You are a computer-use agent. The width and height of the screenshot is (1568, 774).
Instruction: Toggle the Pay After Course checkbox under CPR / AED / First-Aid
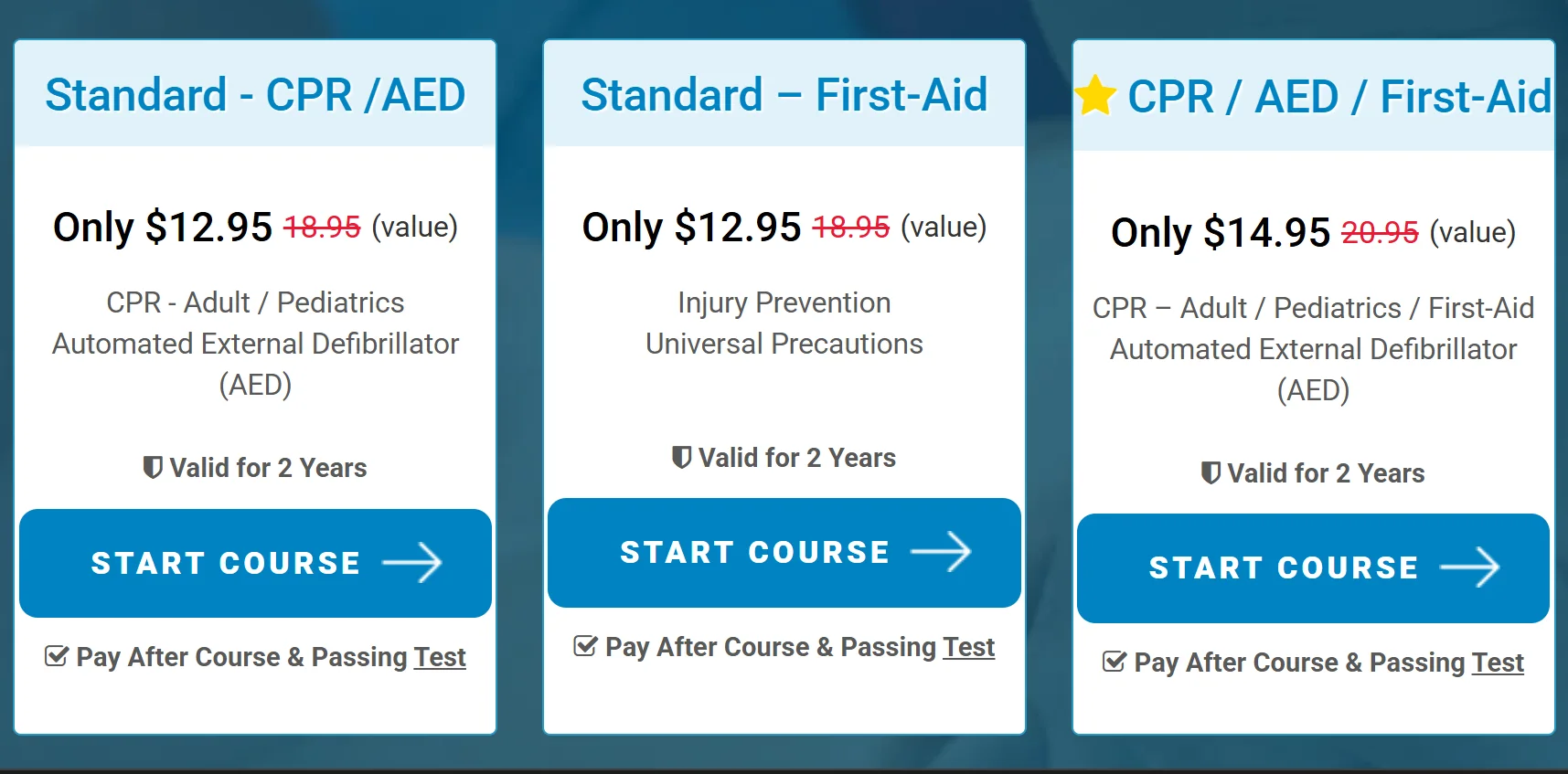1115,662
